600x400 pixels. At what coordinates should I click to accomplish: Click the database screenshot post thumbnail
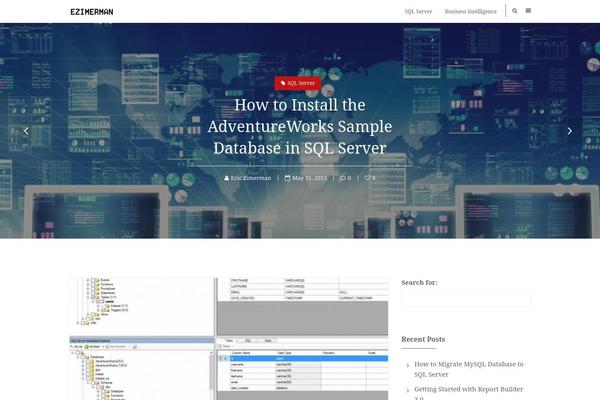coord(229,339)
